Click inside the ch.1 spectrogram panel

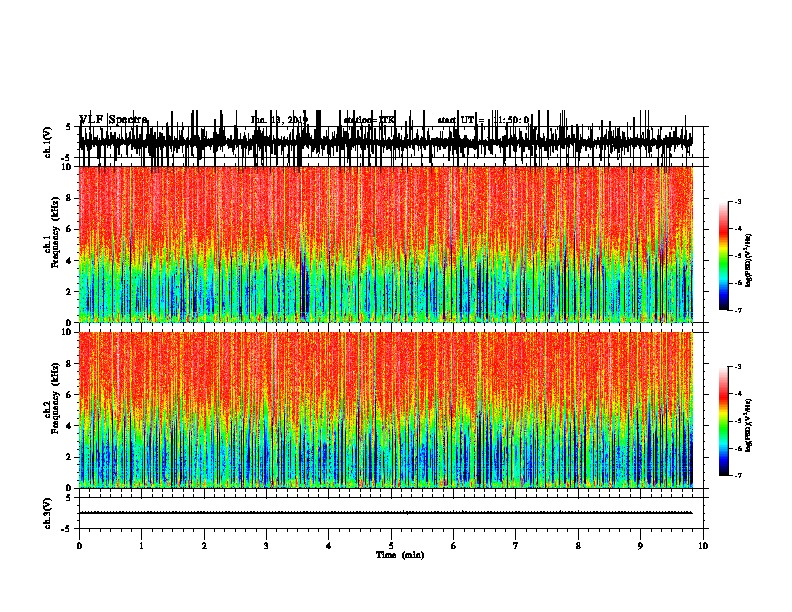point(386,244)
